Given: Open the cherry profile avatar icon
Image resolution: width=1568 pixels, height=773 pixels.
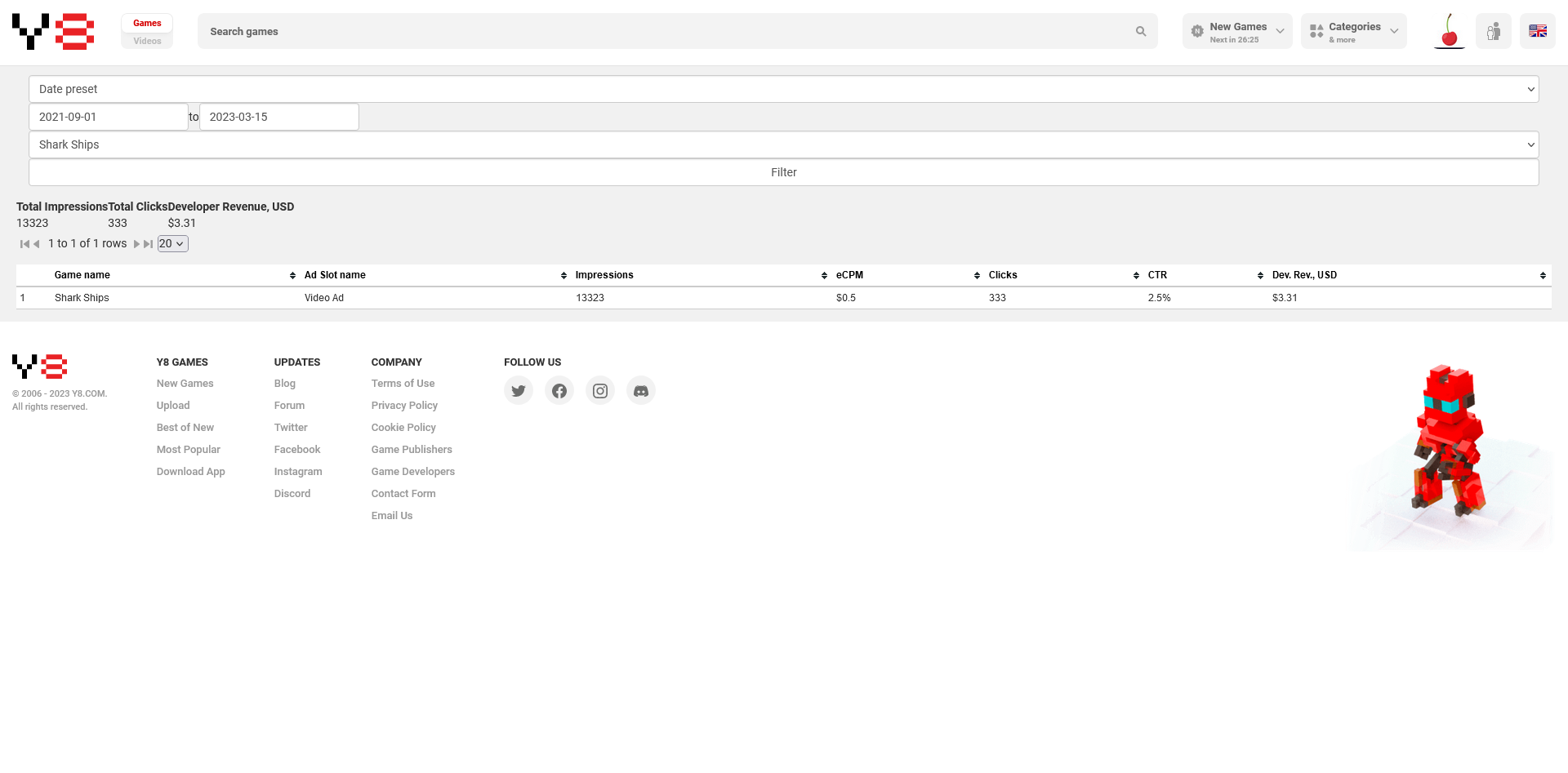Looking at the screenshot, I should click(1450, 31).
